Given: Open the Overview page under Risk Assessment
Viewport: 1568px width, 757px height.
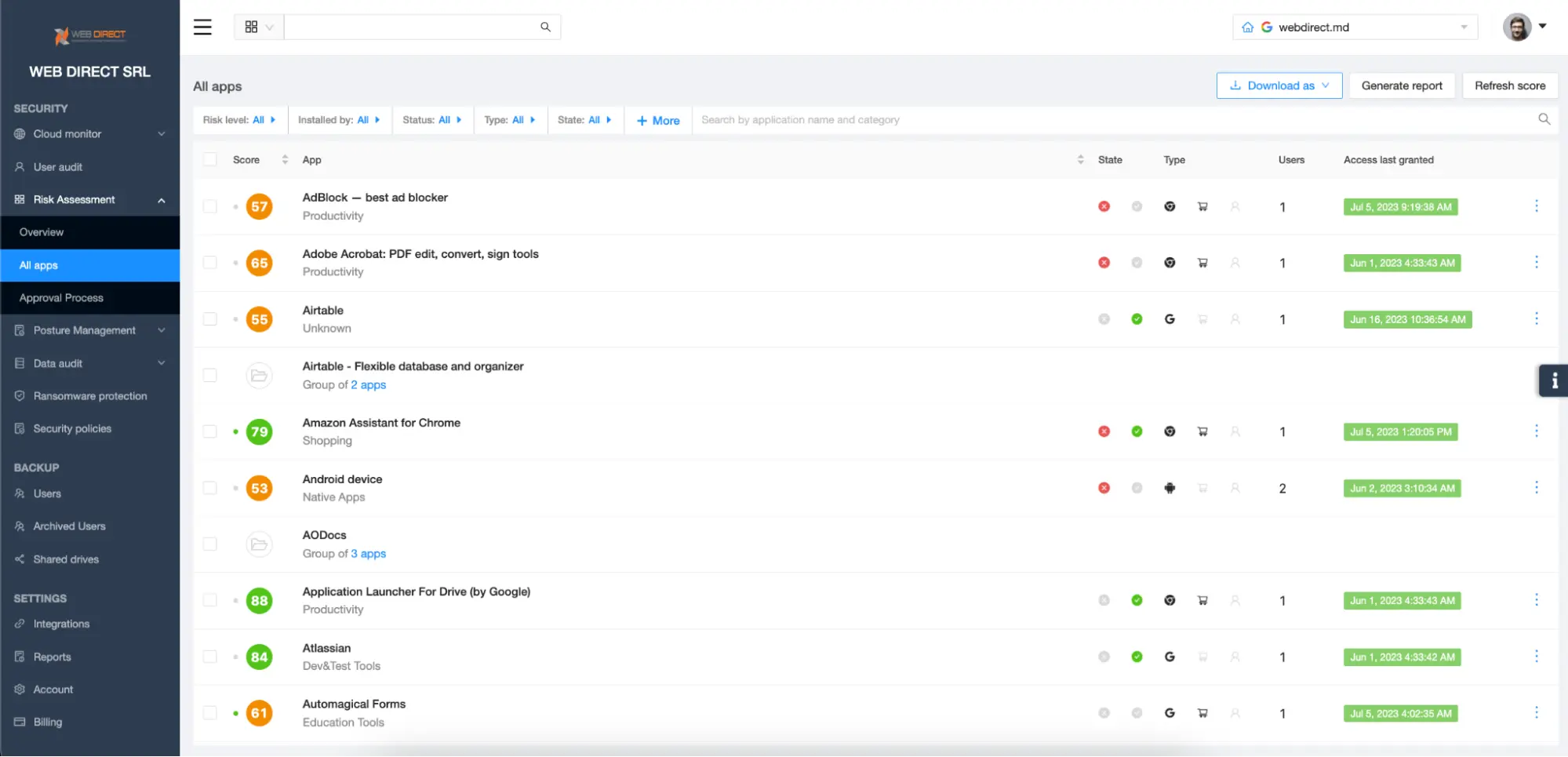Looking at the screenshot, I should pyautogui.click(x=41, y=231).
